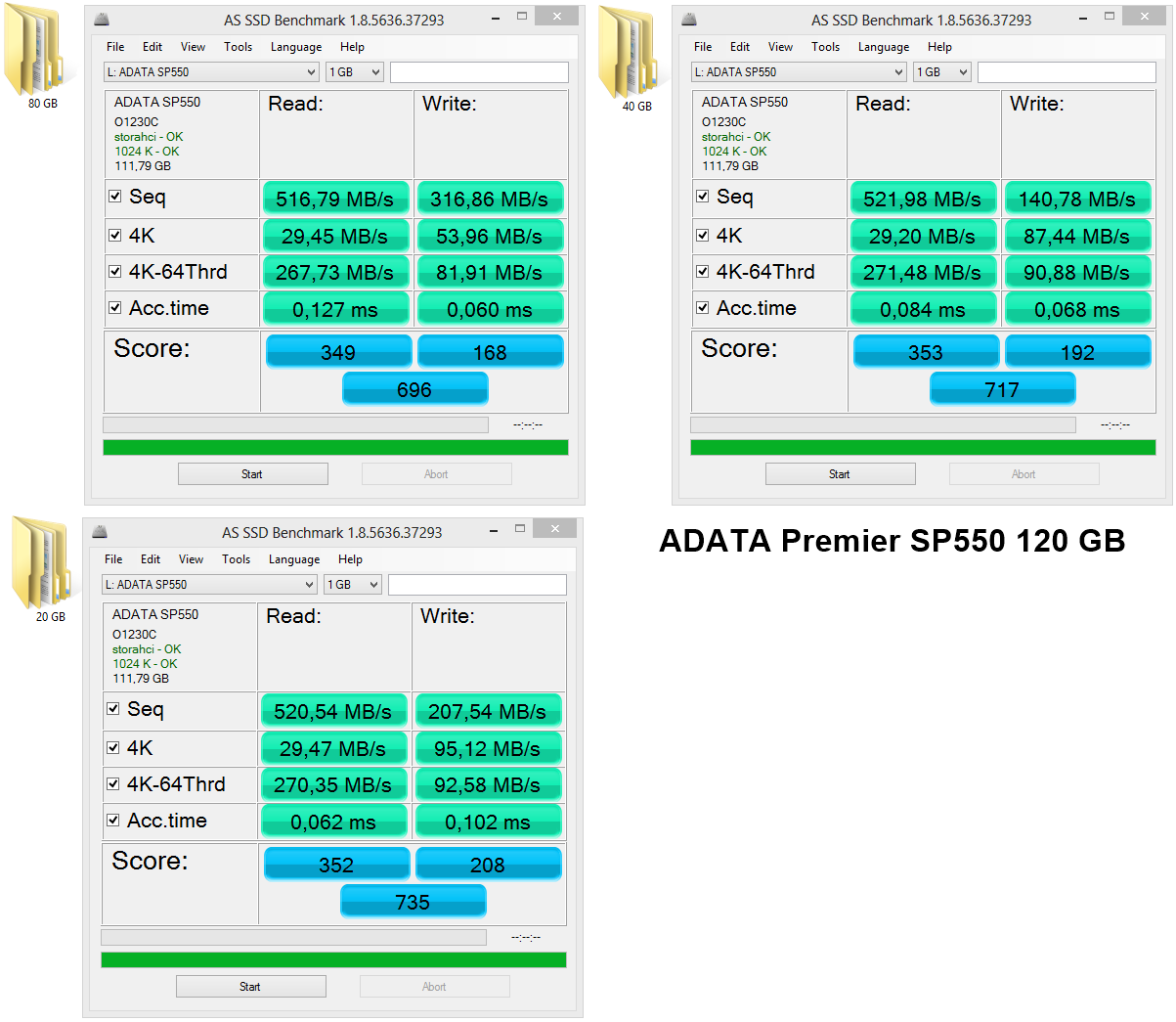Image resolution: width=1176 pixels, height=1022 pixels.
Task: Open View menu in window scoring 717
Action: click(x=780, y=47)
